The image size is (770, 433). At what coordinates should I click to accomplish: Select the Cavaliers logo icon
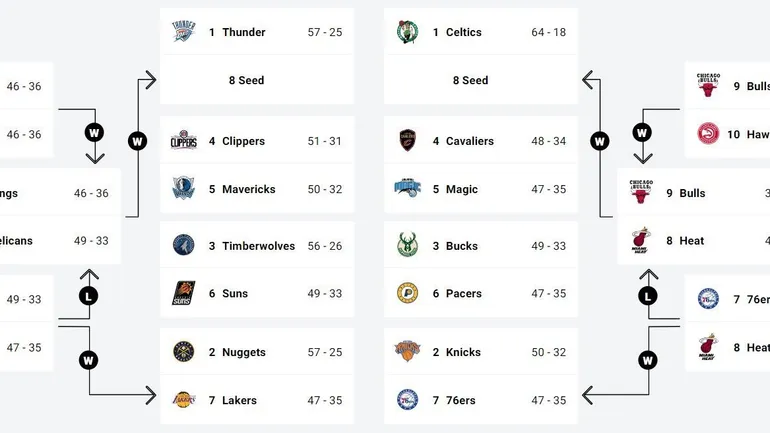click(x=407, y=140)
